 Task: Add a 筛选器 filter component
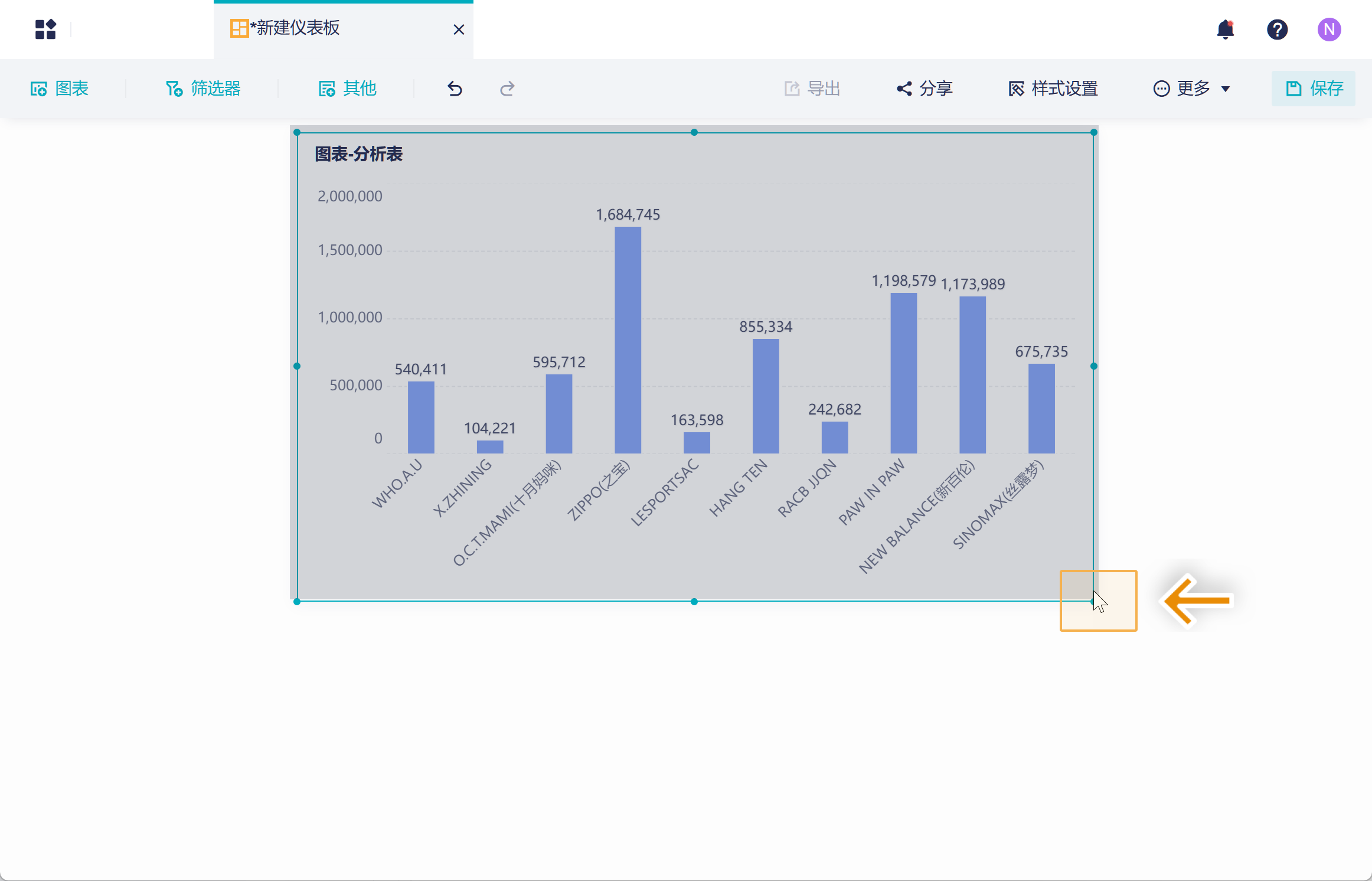point(203,89)
